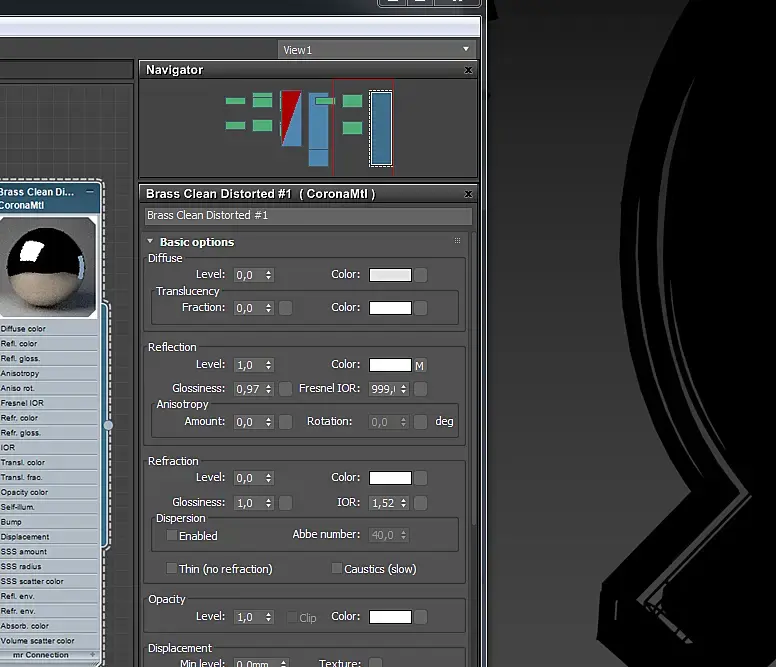Select the Fresnel IOR node slot

48,403
